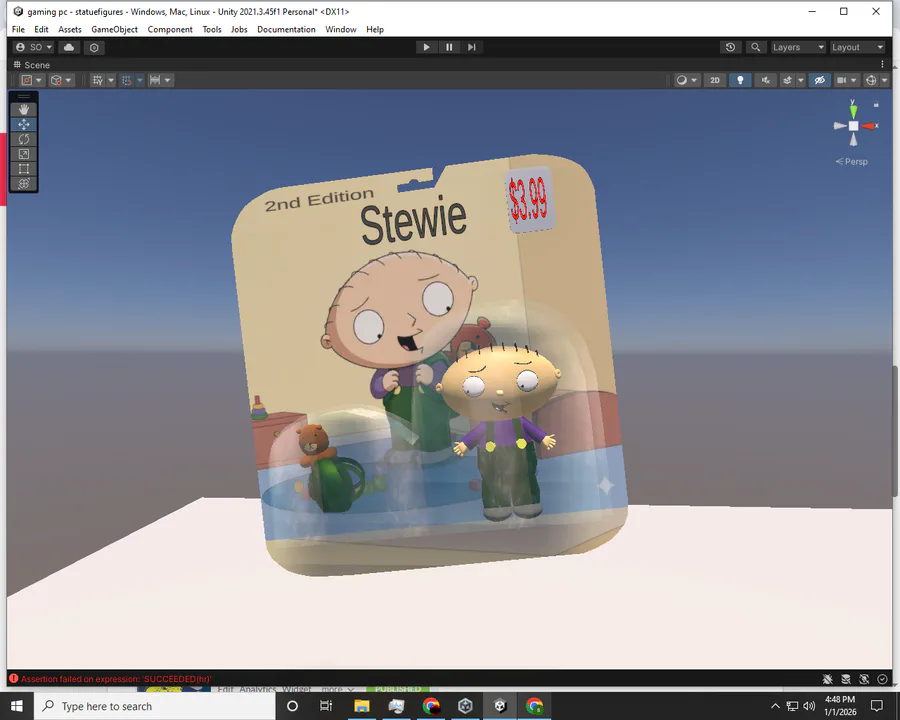Click the red X axis of the orientation gizmo
The height and width of the screenshot is (720, 900).
(868, 126)
